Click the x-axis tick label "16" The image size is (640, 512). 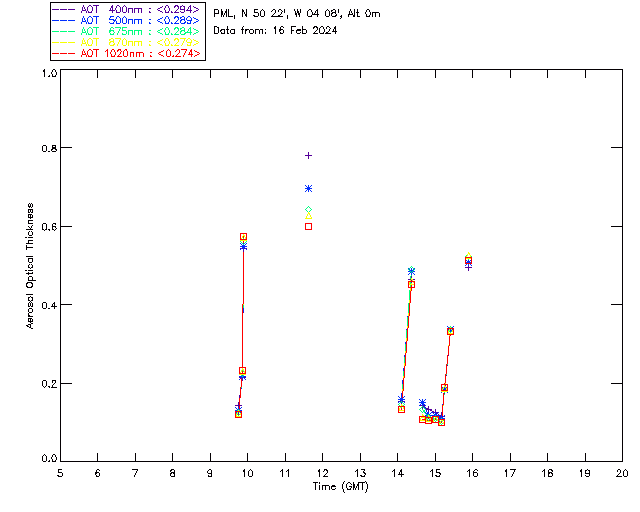(473, 473)
